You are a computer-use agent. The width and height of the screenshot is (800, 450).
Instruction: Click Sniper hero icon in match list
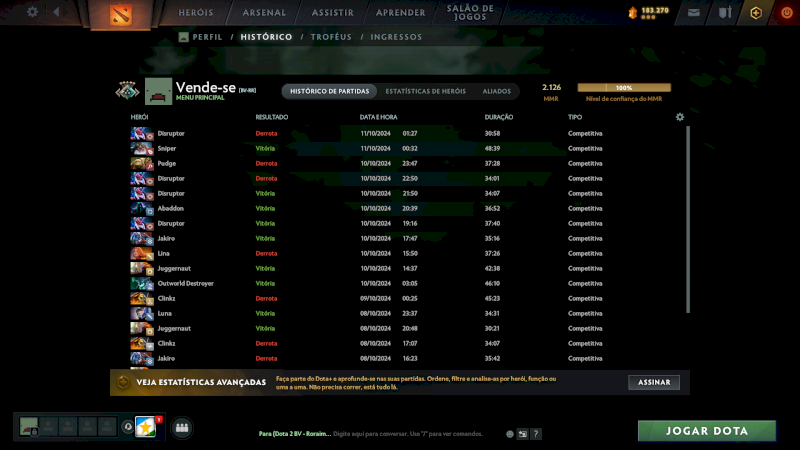pyautogui.click(x=142, y=148)
